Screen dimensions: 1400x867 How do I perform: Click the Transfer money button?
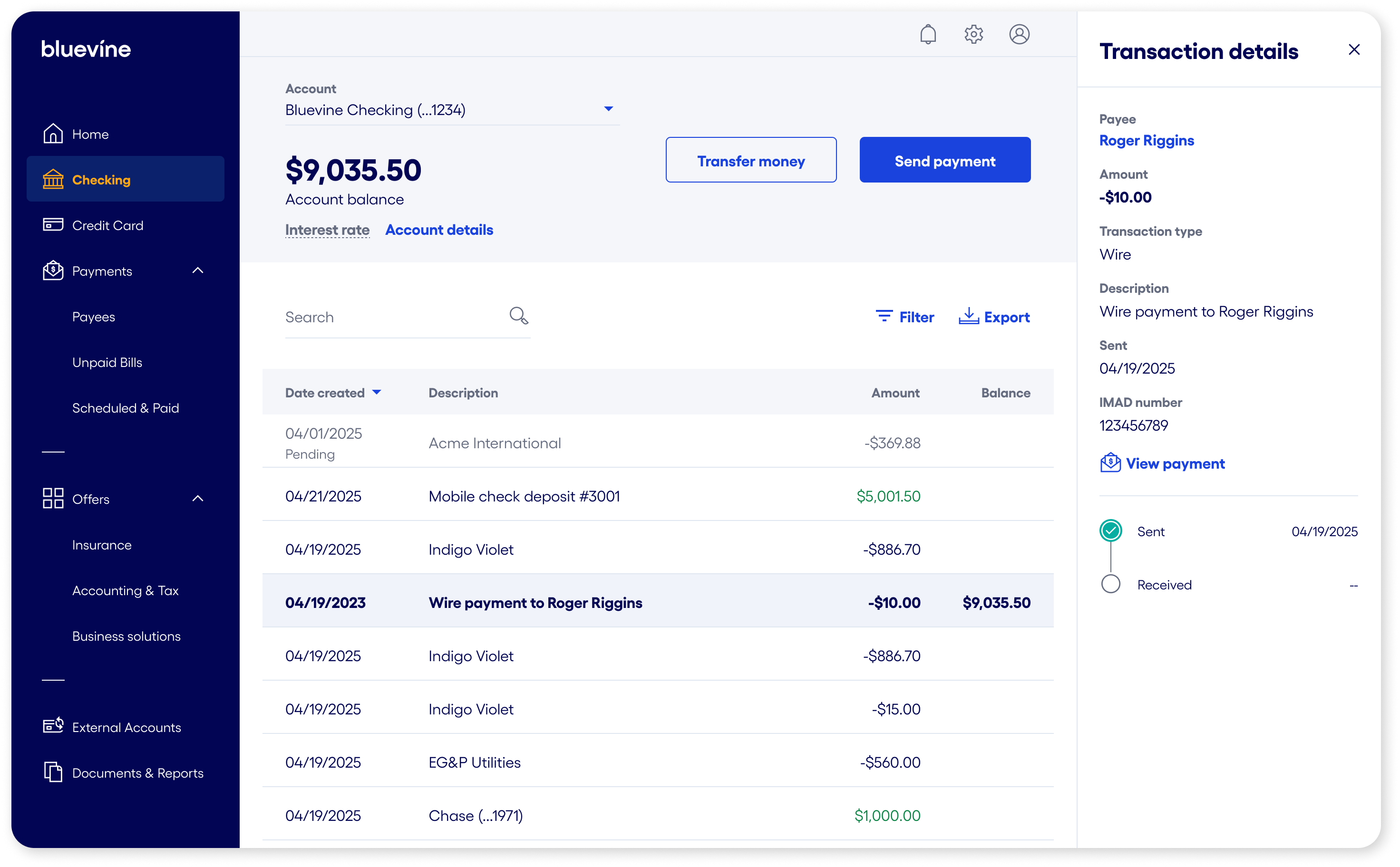(751, 161)
